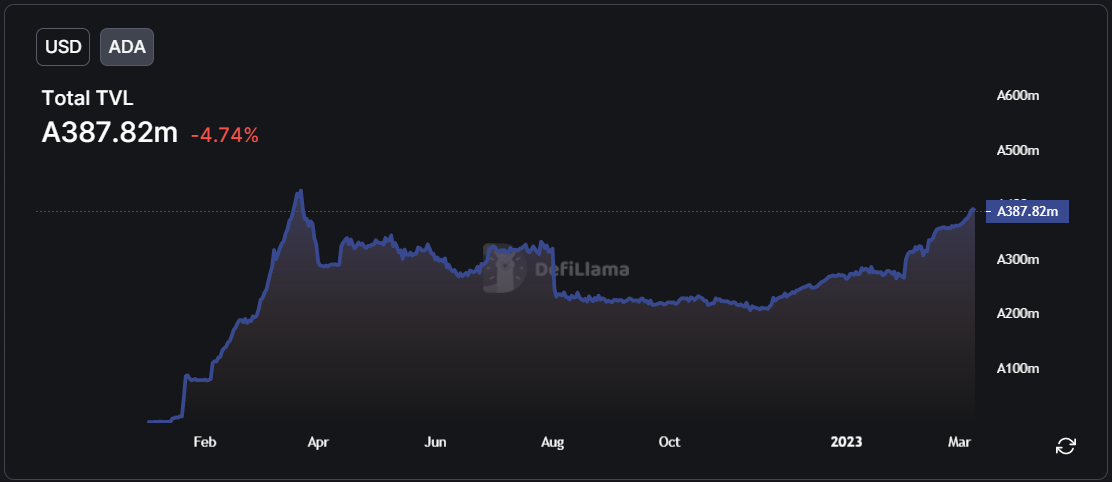
Task: Click the A600m axis label
Action: (x=1018, y=96)
